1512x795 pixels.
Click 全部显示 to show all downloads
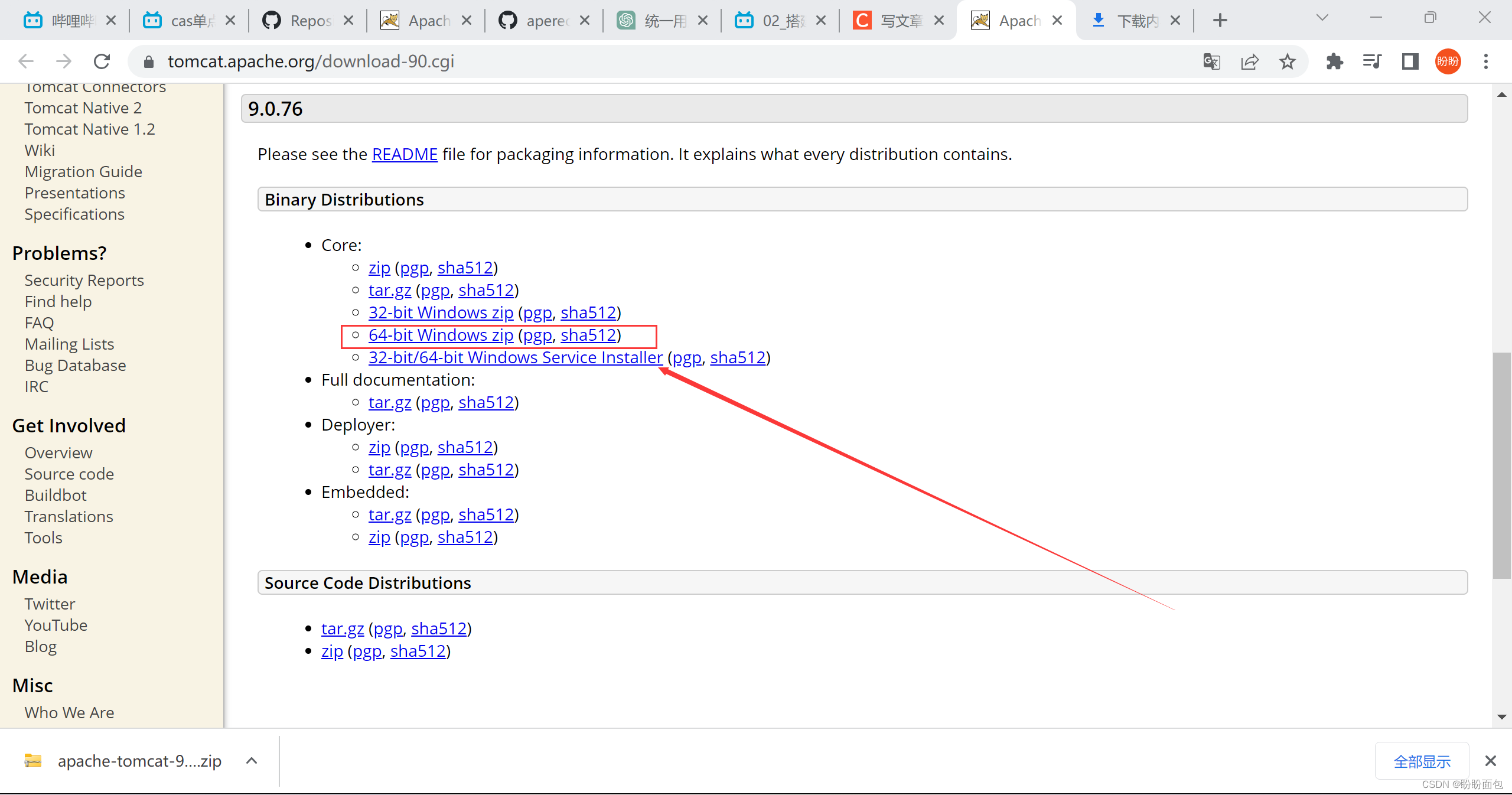pyautogui.click(x=1422, y=761)
